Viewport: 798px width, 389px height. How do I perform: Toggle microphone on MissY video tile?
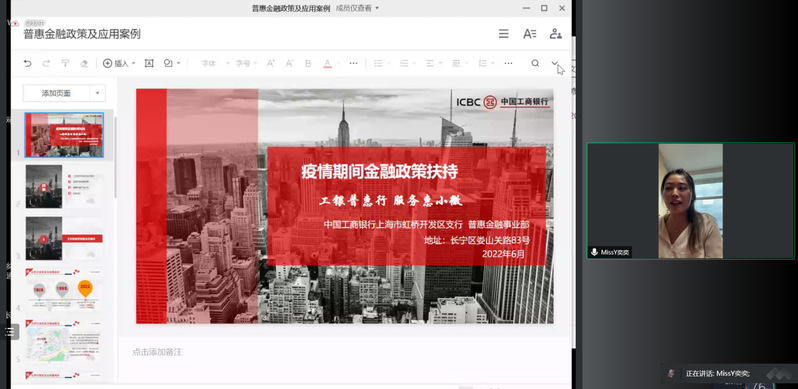pos(594,252)
